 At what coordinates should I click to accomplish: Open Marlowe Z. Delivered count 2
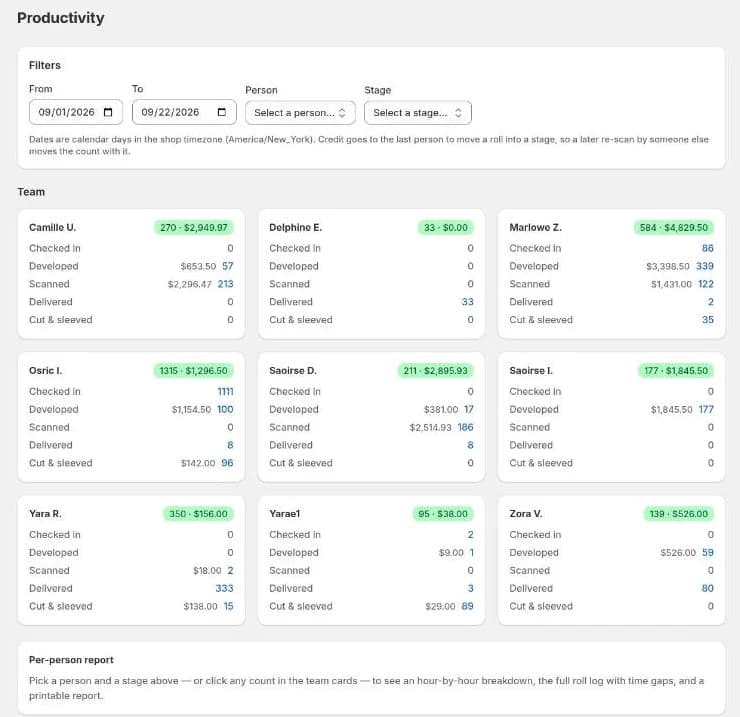[711, 302]
